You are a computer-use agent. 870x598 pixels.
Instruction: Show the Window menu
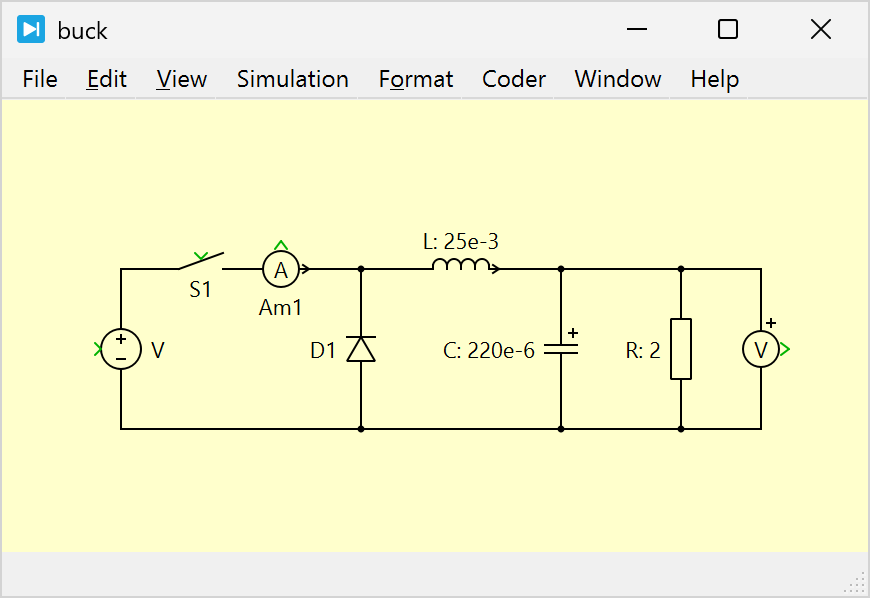tap(618, 79)
